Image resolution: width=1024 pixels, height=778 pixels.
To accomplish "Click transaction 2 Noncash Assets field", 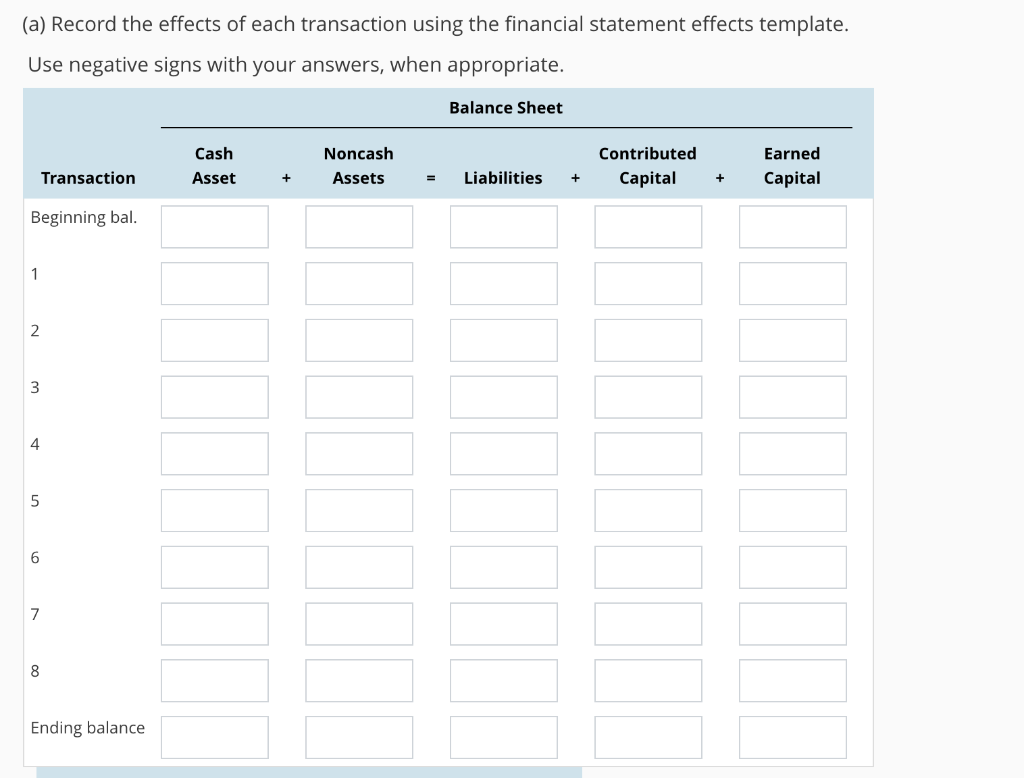I will pyautogui.click(x=358, y=340).
